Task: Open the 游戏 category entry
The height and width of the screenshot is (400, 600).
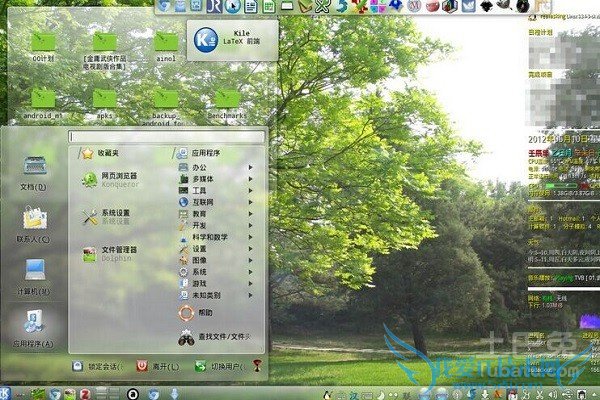Action: 215,284
